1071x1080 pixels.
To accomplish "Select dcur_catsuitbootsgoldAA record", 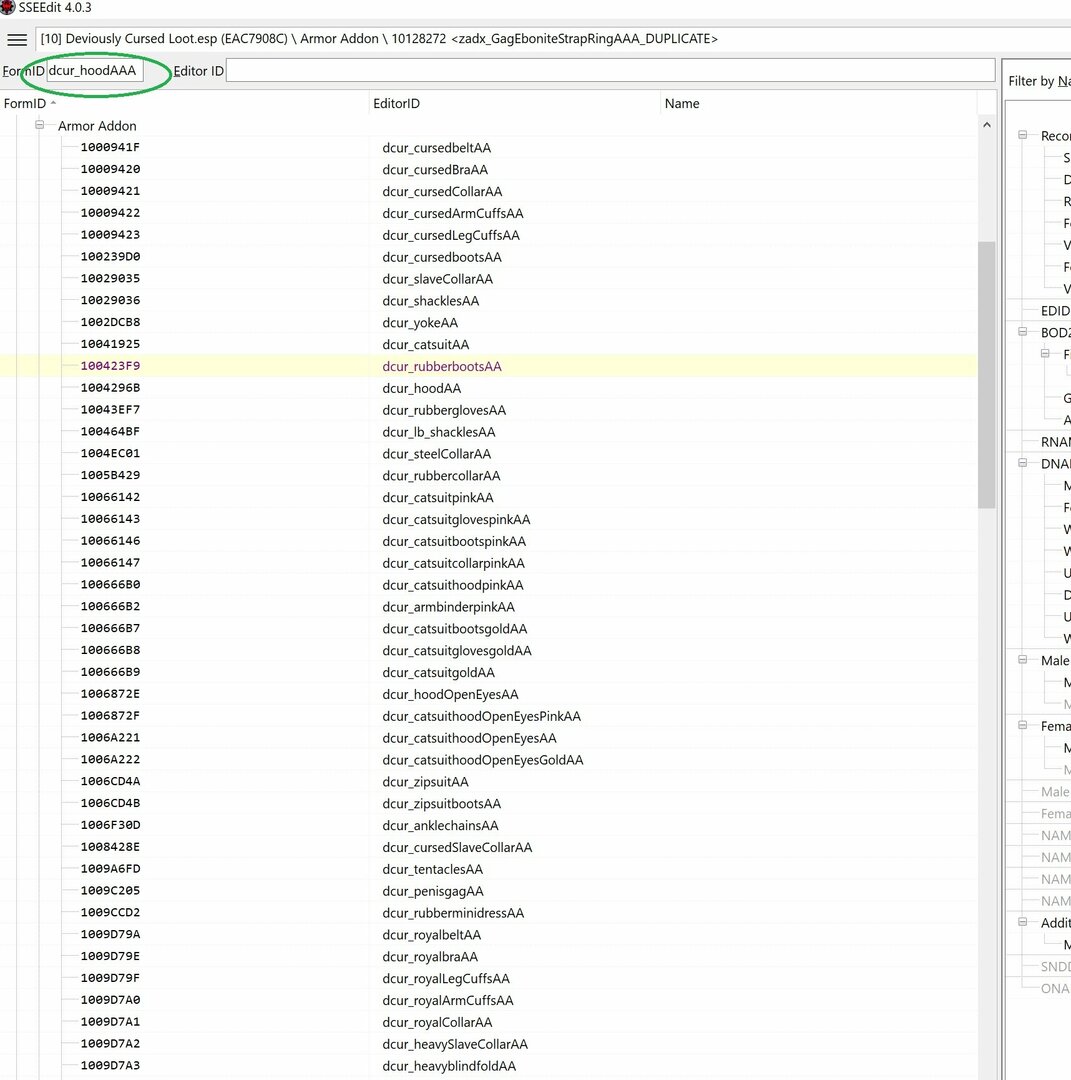I will pos(489,629).
